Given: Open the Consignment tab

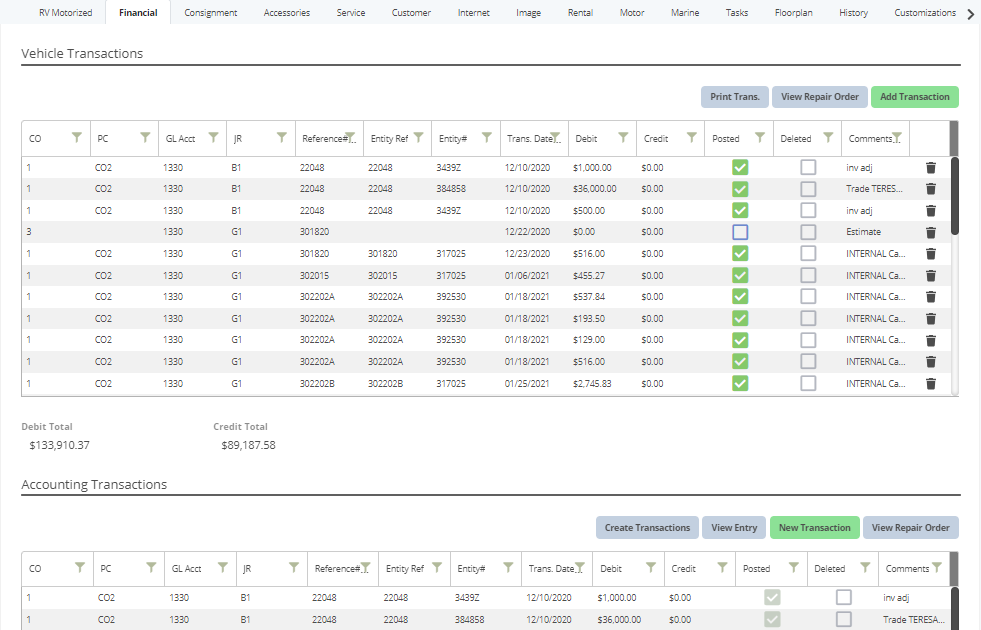Looking at the screenshot, I should 211,13.
